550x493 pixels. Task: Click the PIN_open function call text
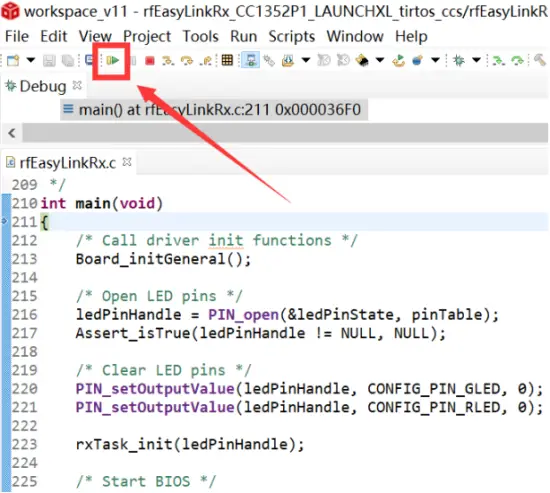click(243, 315)
